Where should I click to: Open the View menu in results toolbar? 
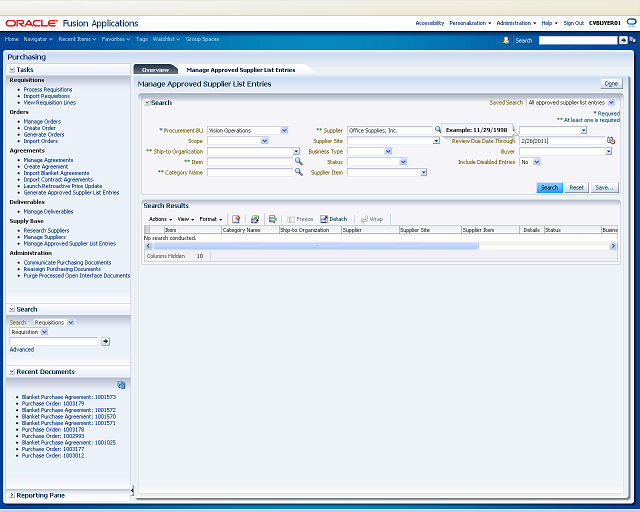186,219
